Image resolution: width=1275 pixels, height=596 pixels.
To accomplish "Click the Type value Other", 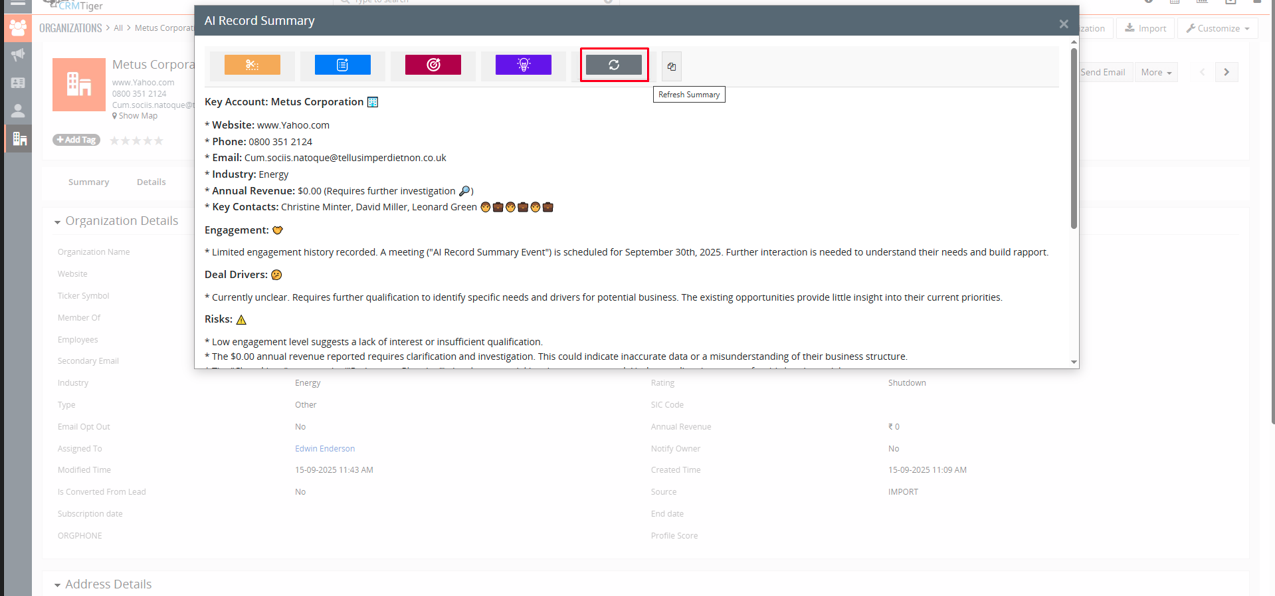I will [x=306, y=405].
